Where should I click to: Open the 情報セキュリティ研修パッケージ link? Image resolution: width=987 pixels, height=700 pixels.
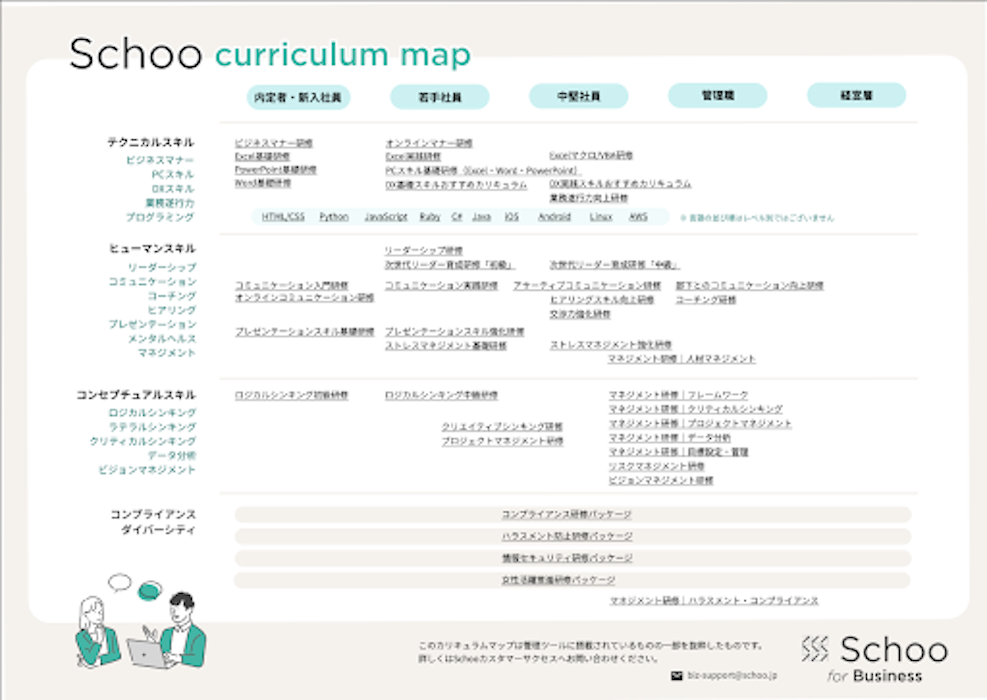[567, 558]
